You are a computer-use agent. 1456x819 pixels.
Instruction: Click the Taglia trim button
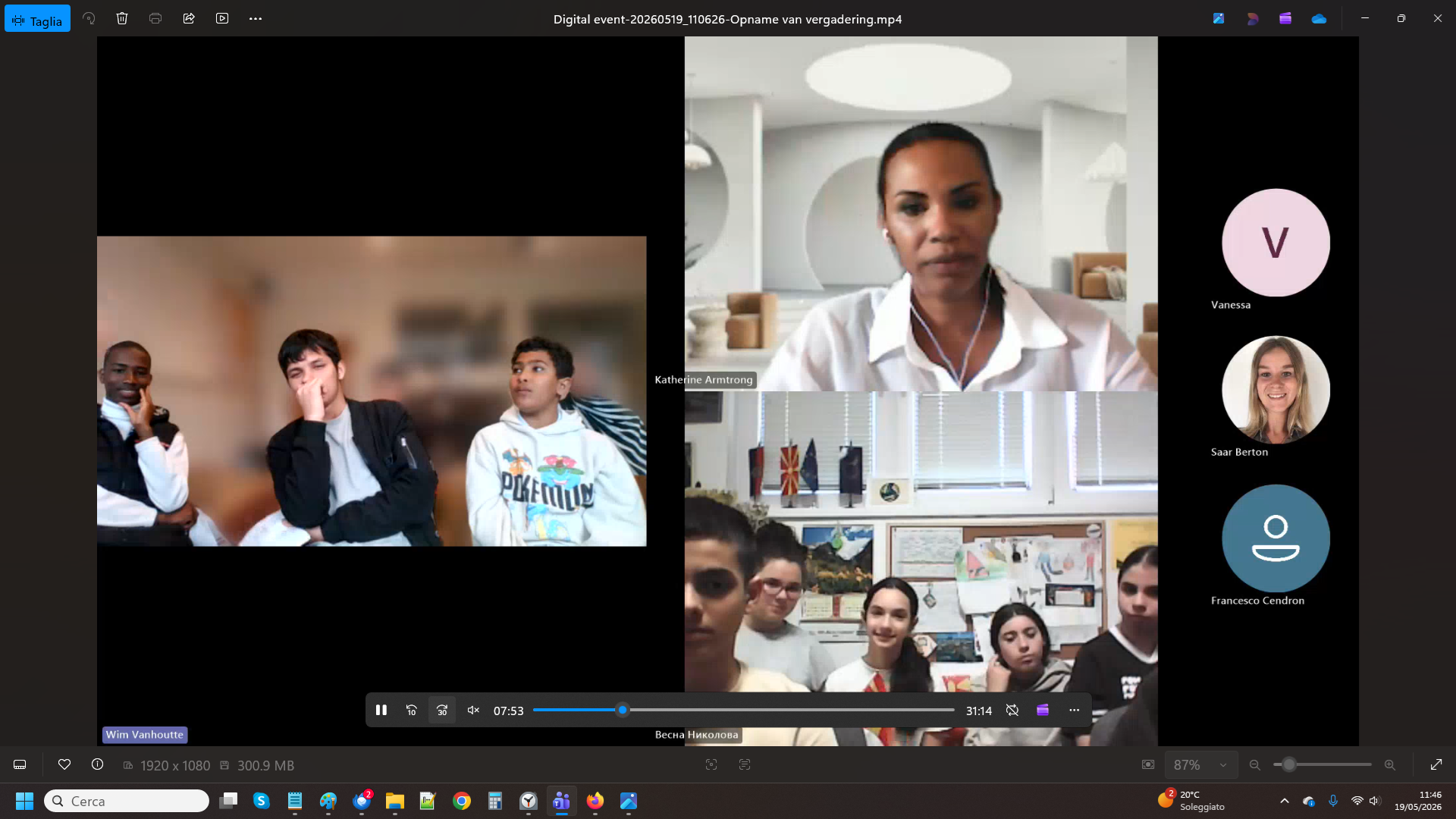(x=37, y=19)
